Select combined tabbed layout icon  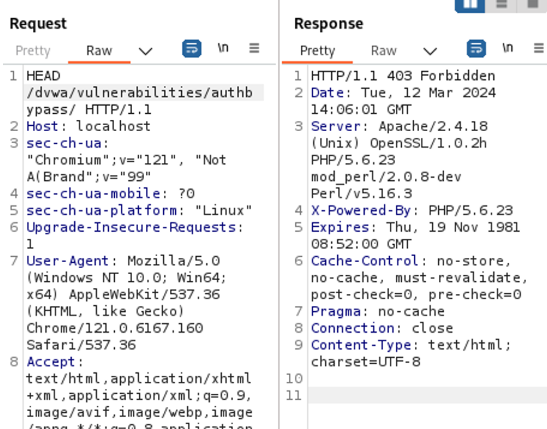532,5
